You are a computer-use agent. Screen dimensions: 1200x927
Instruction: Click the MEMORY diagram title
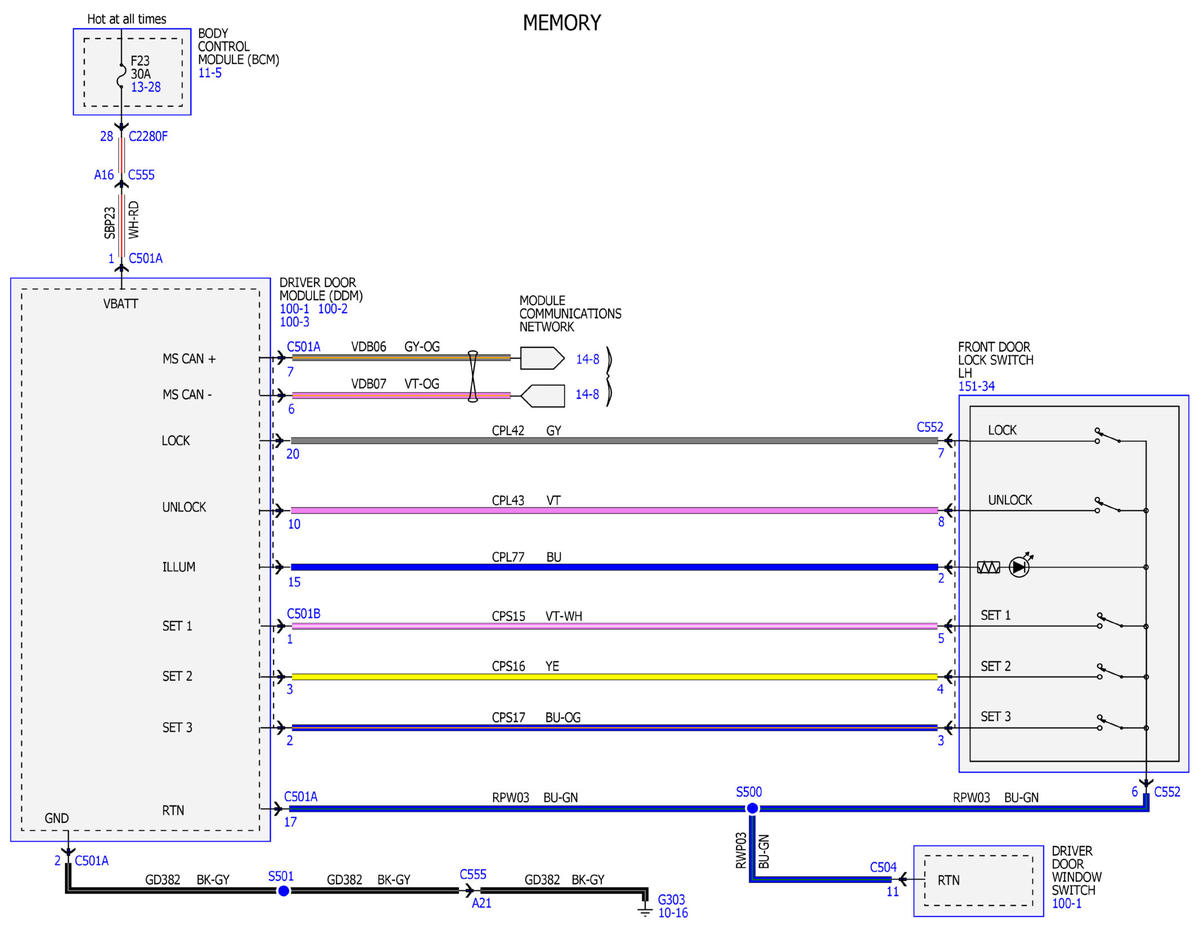pos(562,22)
